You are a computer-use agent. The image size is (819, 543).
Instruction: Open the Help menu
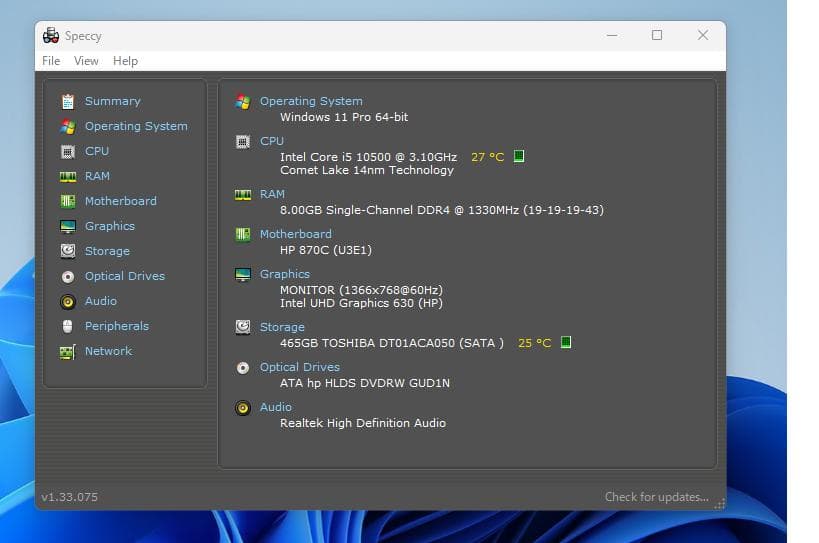[125, 61]
